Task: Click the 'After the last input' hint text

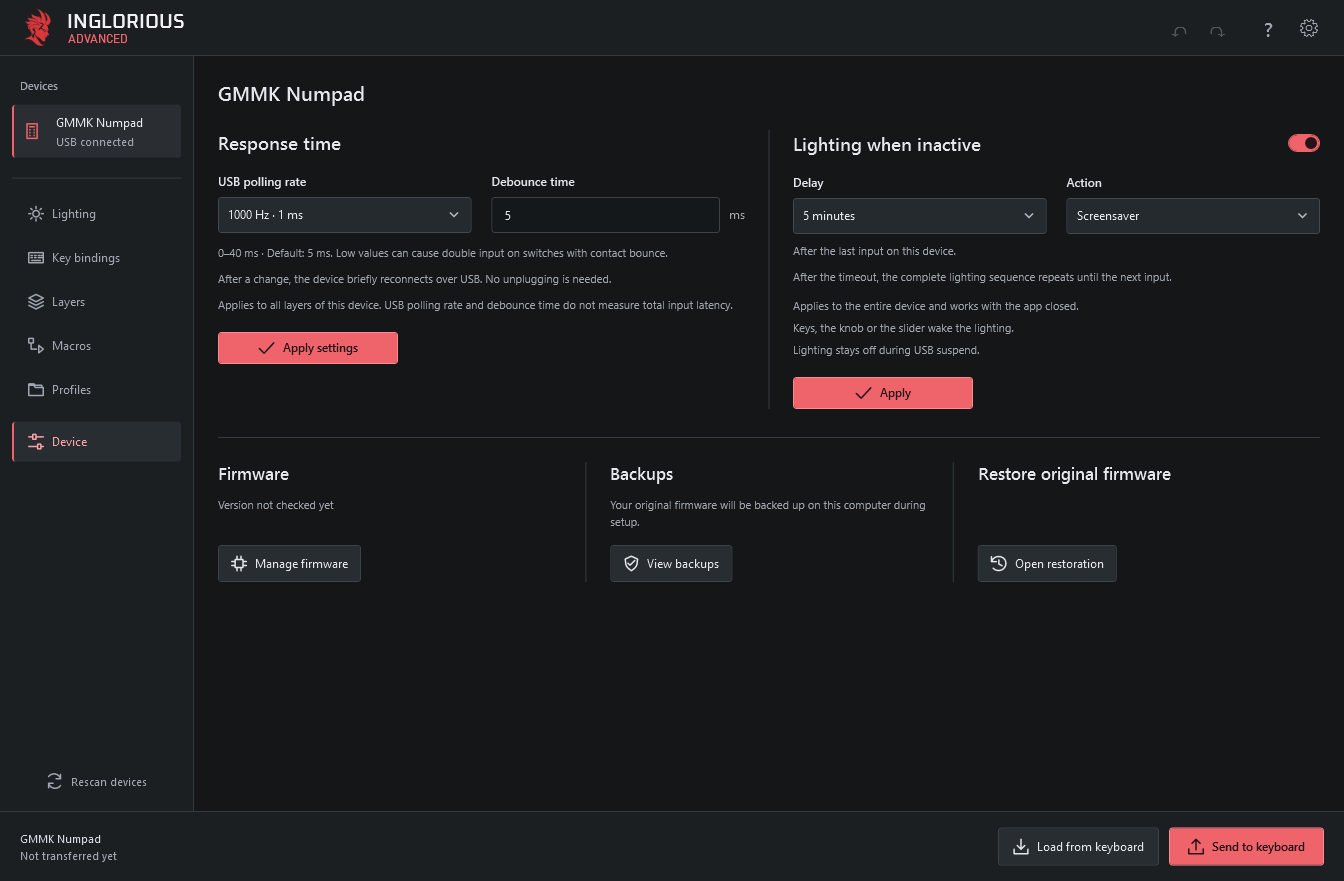Action: pyautogui.click(x=874, y=251)
